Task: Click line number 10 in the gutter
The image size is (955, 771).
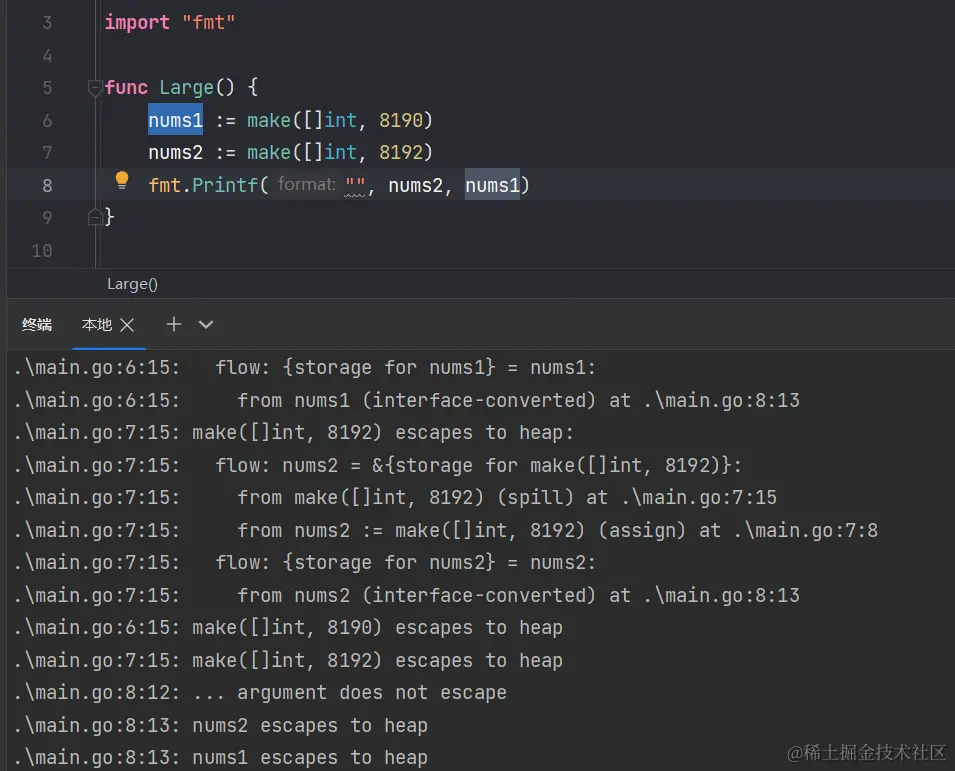Action: [42, 251]
